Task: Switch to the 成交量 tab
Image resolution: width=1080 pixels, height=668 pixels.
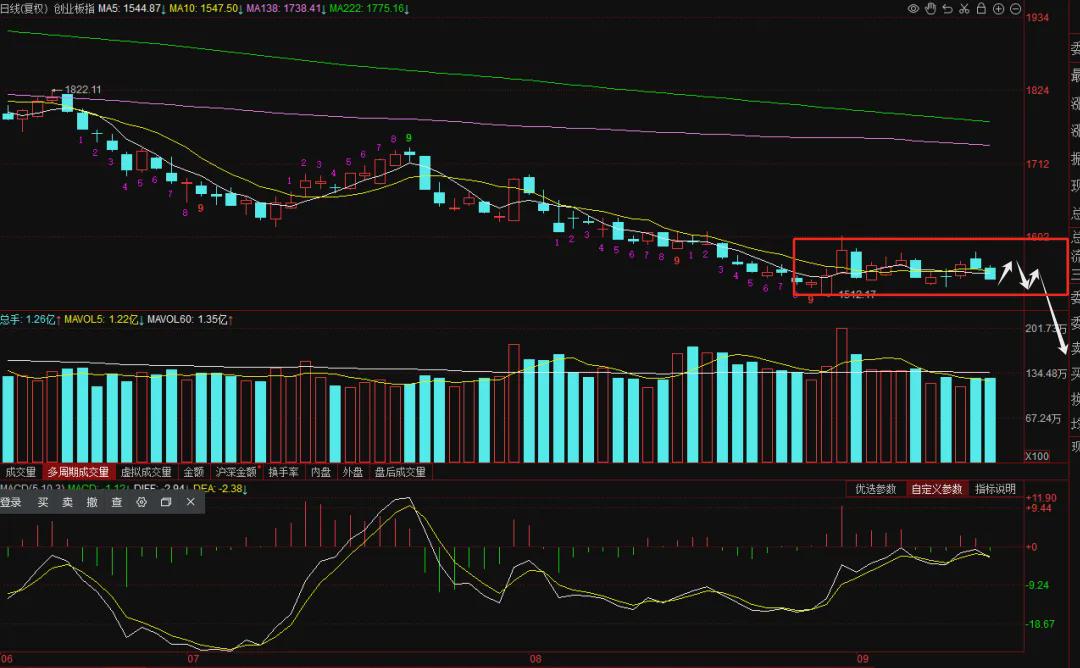Action: (21, 472)
